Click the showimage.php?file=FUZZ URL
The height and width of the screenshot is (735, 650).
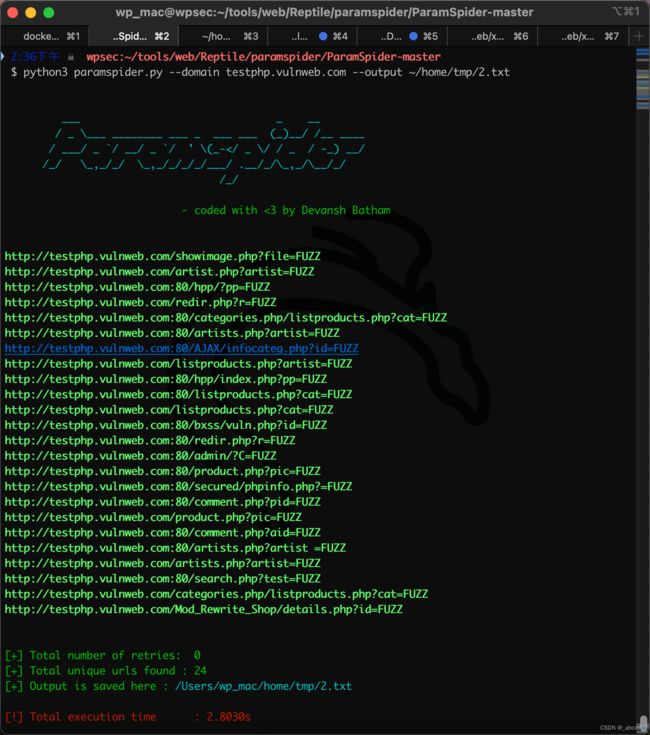(163, 256)
